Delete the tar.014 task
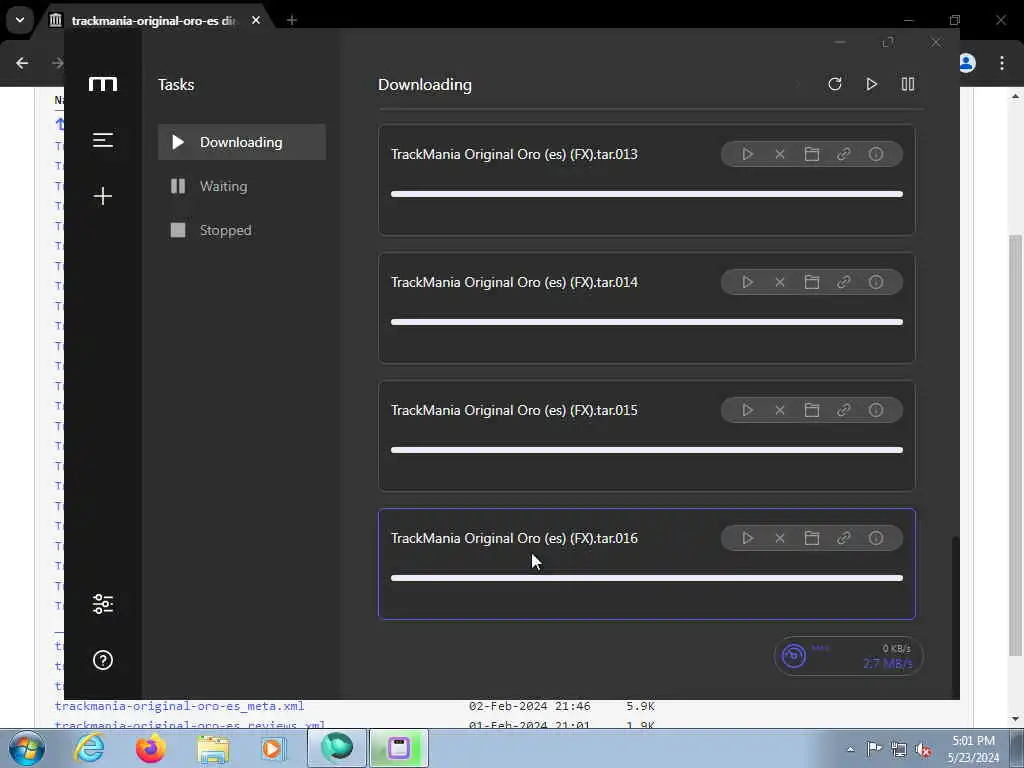This screenshot has height=768, width=1024. coord(780,282)
